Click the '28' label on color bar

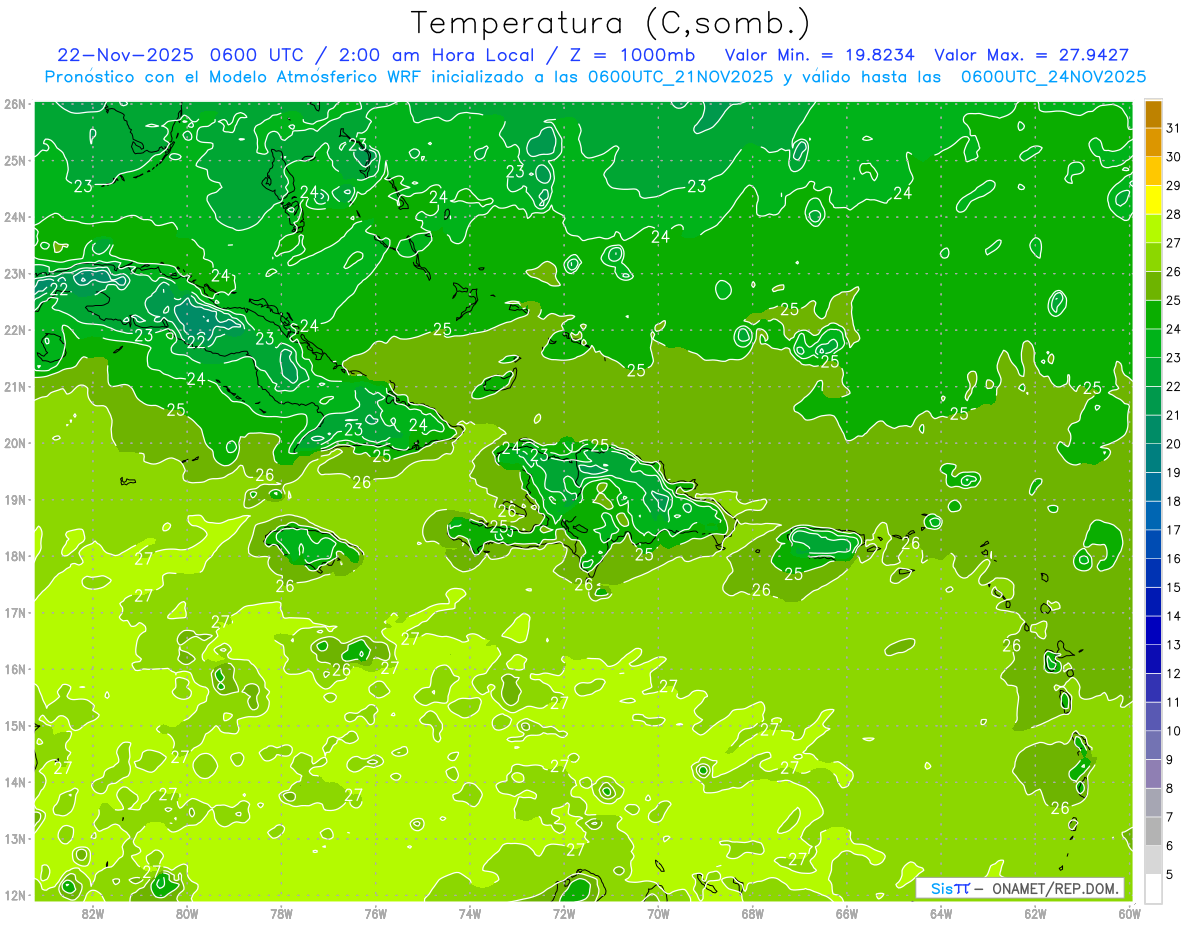click(1174, 214)
